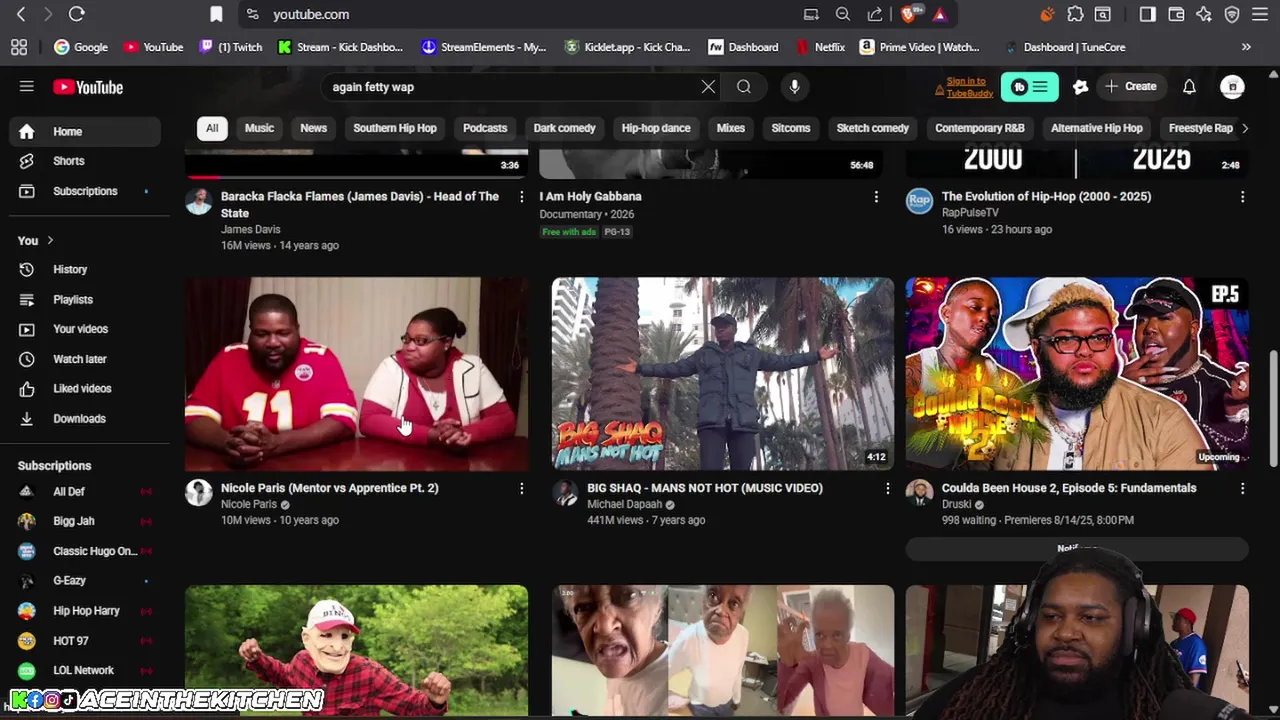Open the Hip Hop Harry subscription
Image resolution: width=1280 pixels, height=720 pixels.
point(85,610)
